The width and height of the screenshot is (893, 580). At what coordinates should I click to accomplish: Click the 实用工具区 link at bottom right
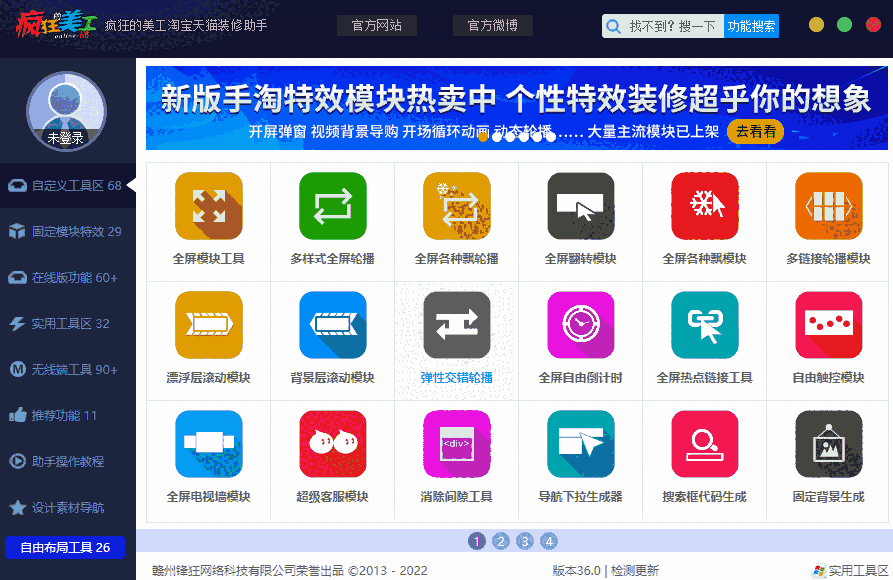pos(850,570)
